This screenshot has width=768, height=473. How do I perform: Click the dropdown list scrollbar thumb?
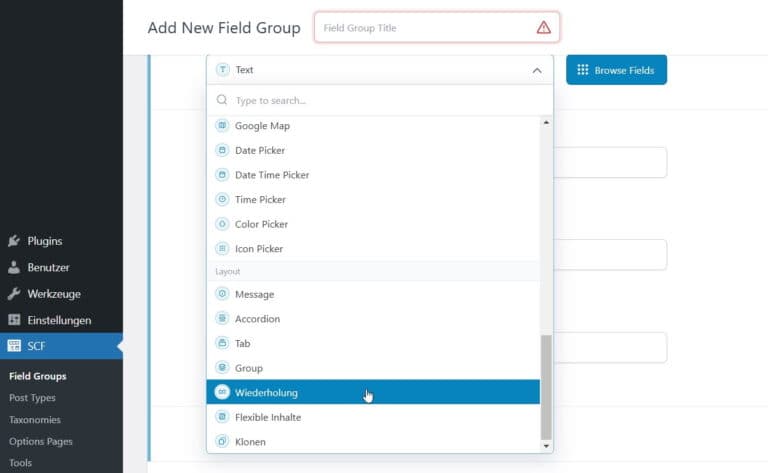546,387
